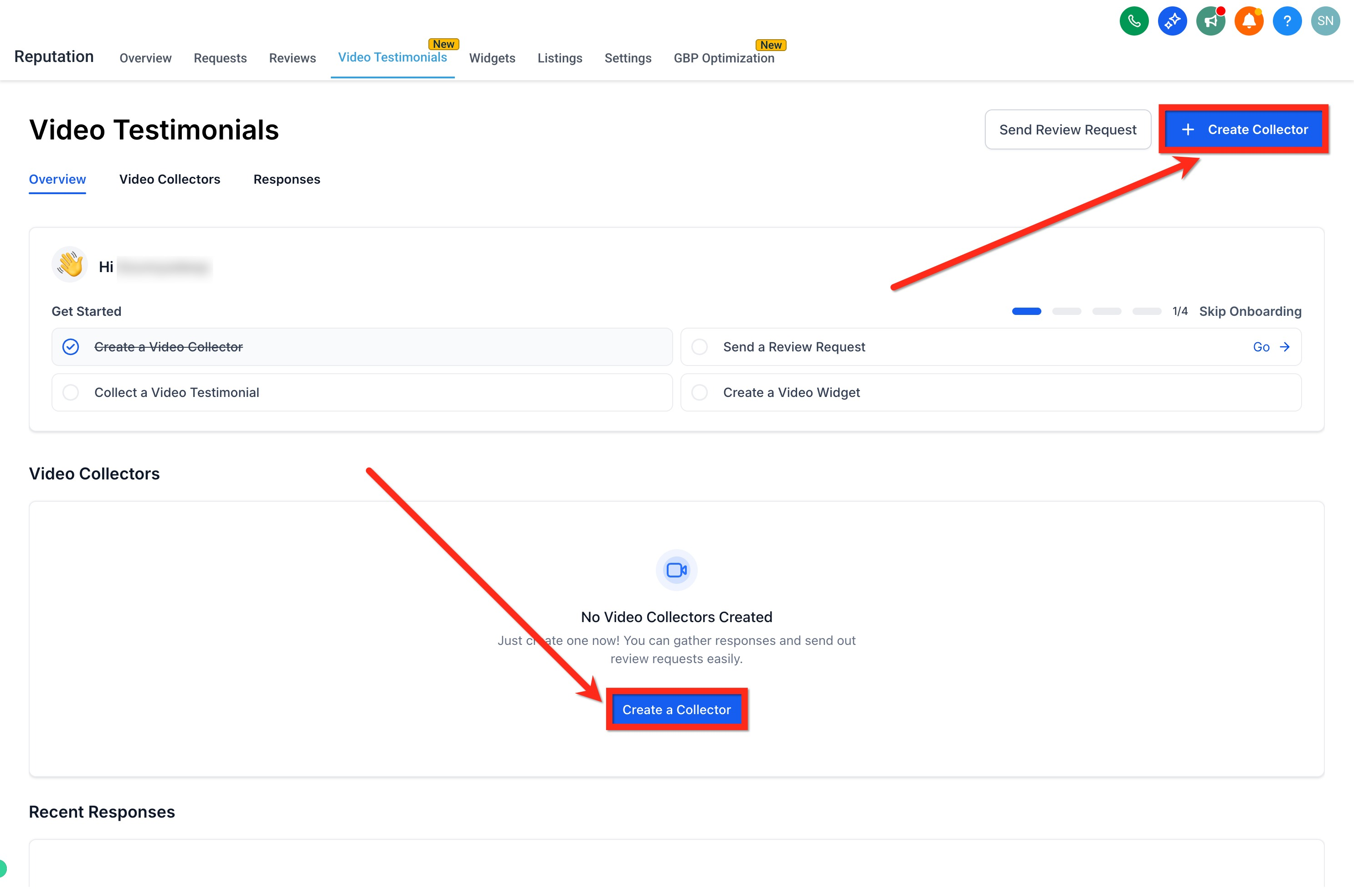Screen dimensions: 1354x896
Task: Open the blue AI sparkle assistant icon
Action: [1172, 21]
